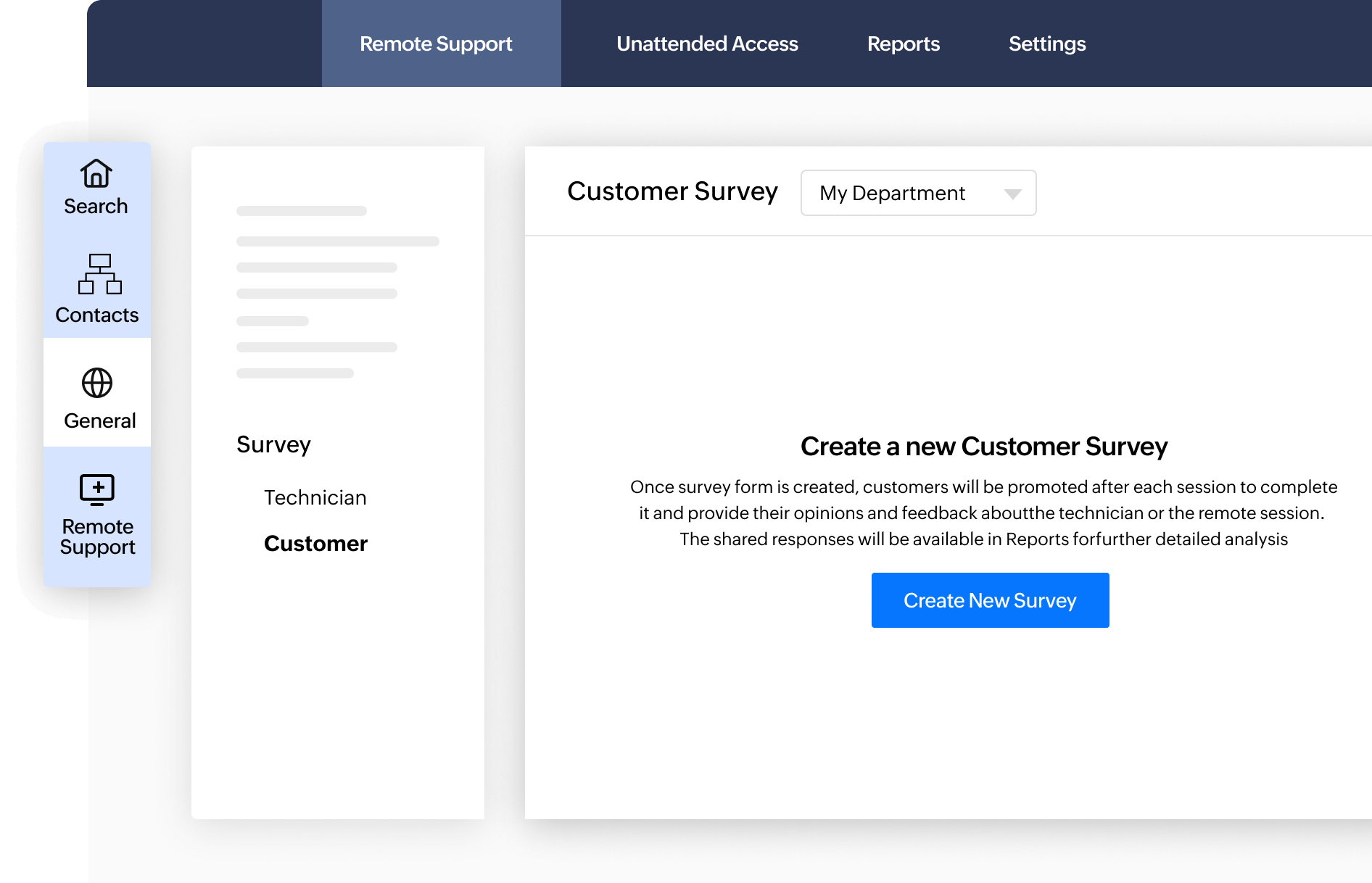Click the home icon above Search label
The image size is (1372, 883).
[96, 175]
